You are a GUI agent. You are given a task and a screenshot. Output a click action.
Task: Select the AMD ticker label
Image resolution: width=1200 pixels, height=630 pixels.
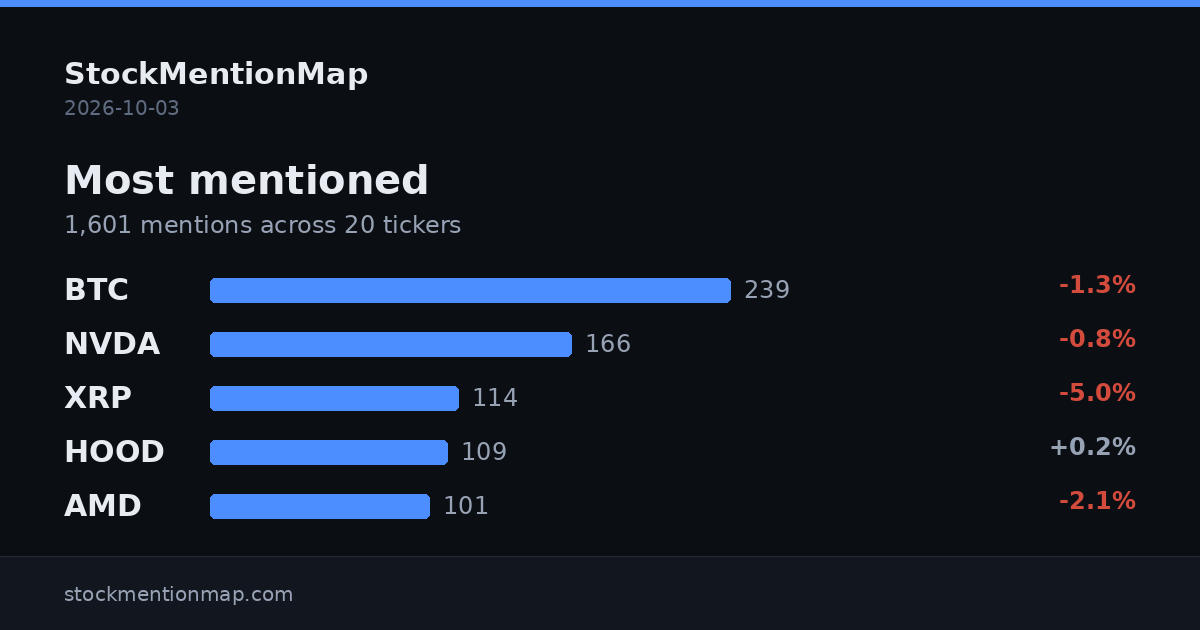(103, 506)
